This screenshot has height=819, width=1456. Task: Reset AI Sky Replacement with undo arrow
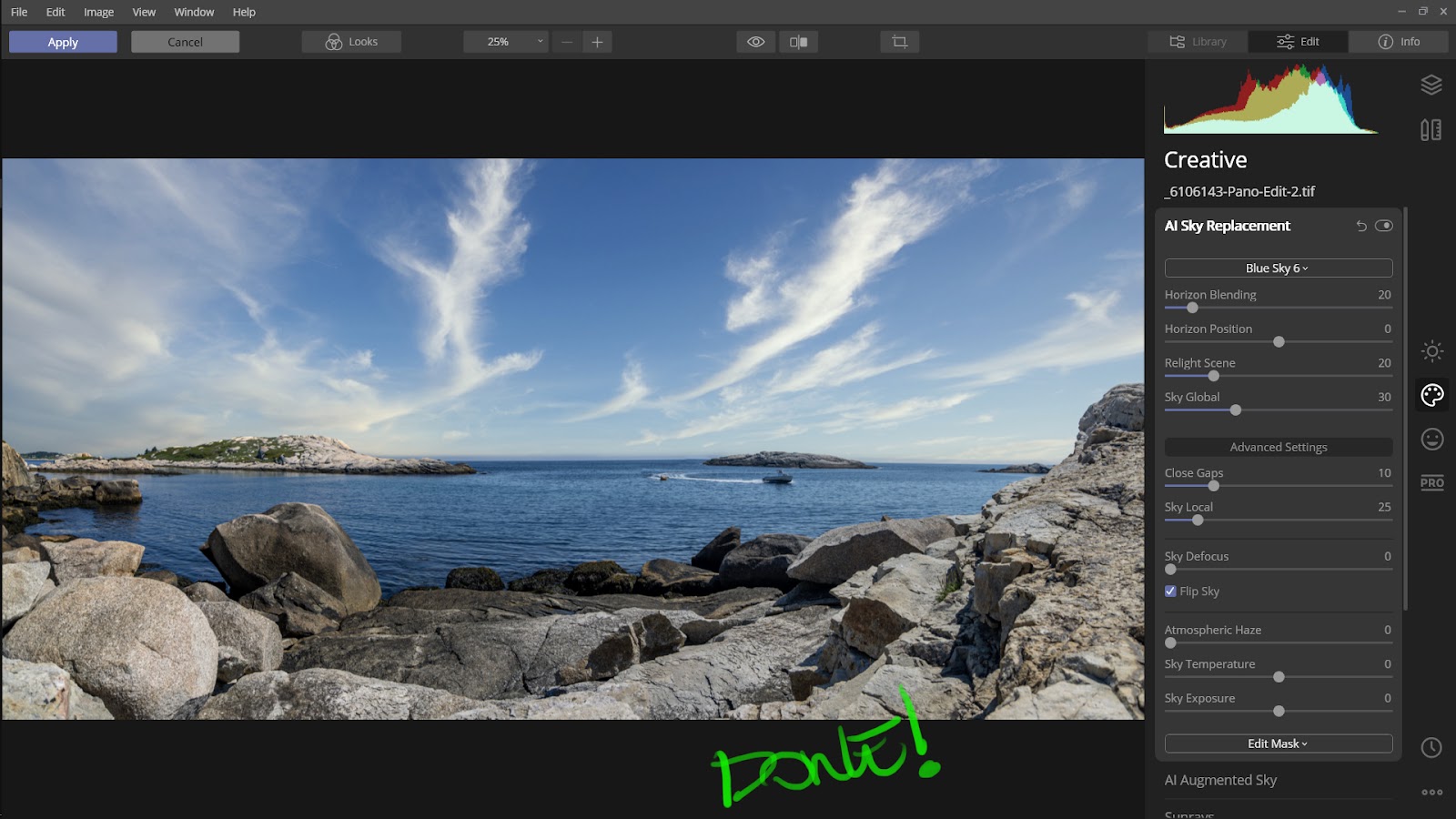1361,226
